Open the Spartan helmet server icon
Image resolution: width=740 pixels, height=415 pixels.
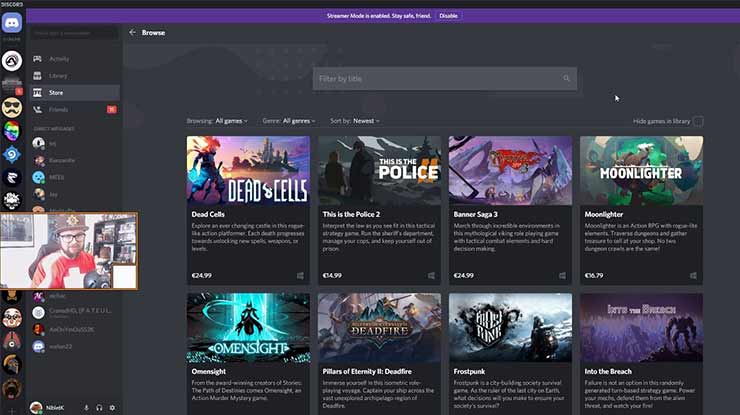coord(12,364)
